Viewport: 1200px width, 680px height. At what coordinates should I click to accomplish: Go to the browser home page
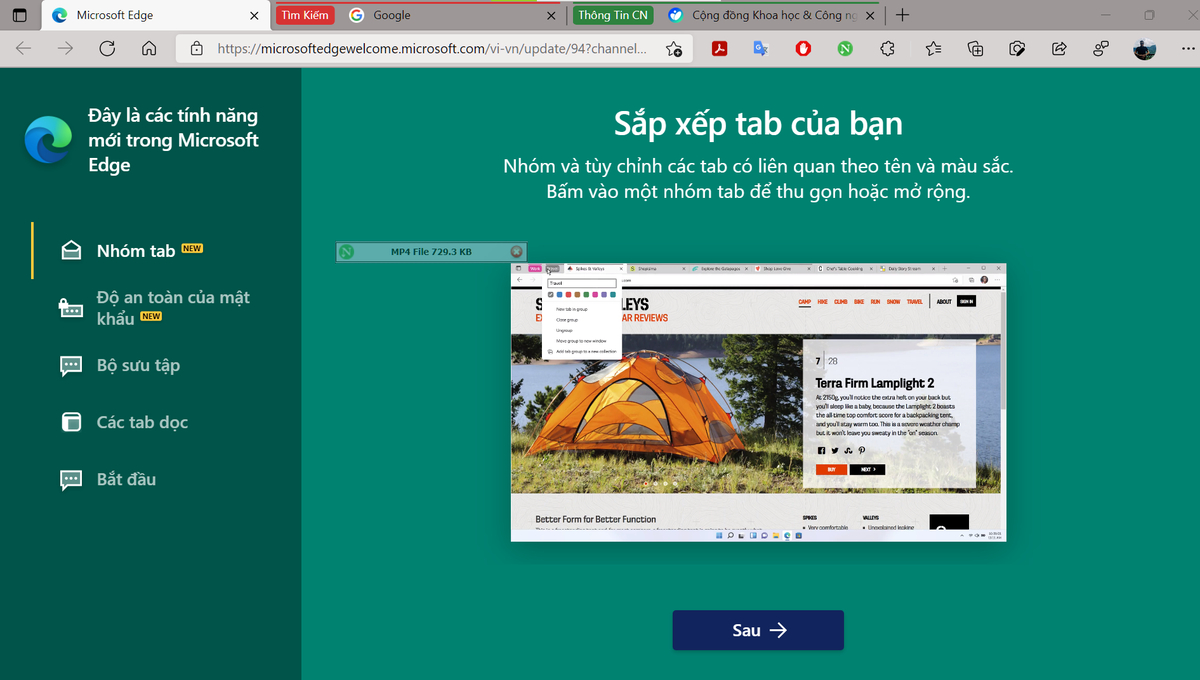pyautogui.click(x=149, y=48)
